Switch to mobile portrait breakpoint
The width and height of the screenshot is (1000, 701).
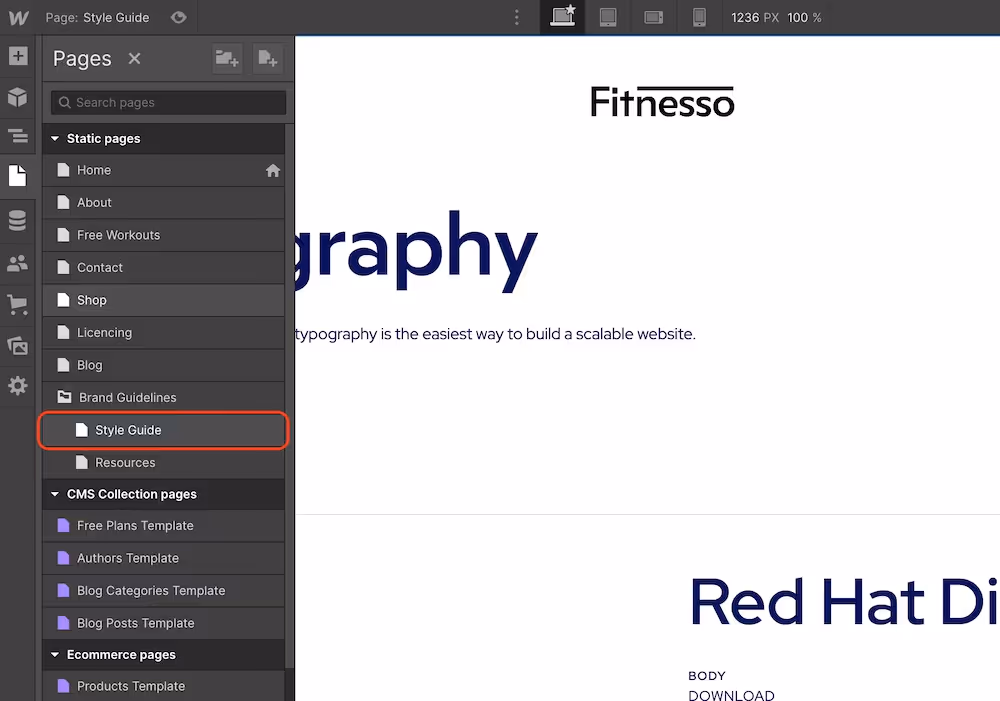pos(699,17)
